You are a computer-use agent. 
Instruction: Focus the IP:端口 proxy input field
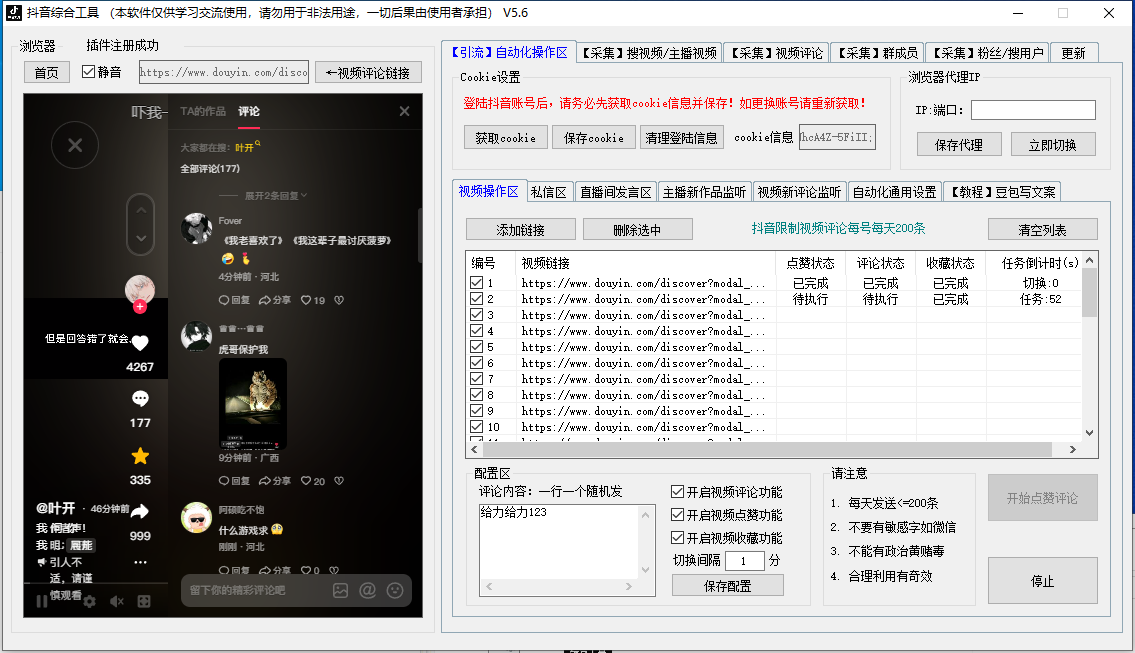pos(1033,110)
